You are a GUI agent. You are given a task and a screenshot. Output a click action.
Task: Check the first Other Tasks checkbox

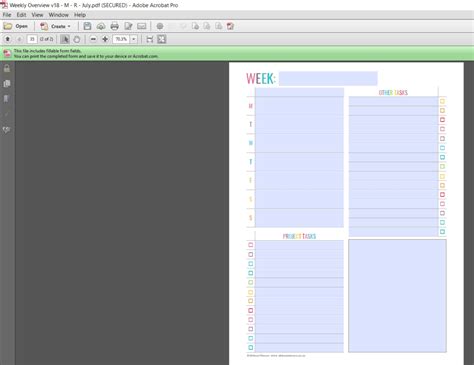(x=442, y=101)
